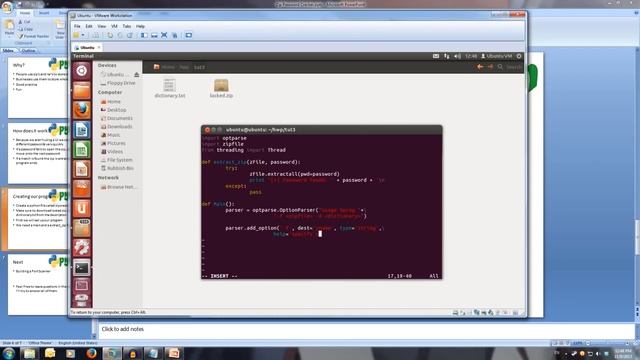Select PowerPoint slide thumbnail titled Next
Image resolution: width=640 pixels, height=360 pixels.
[x=38, y=284]
